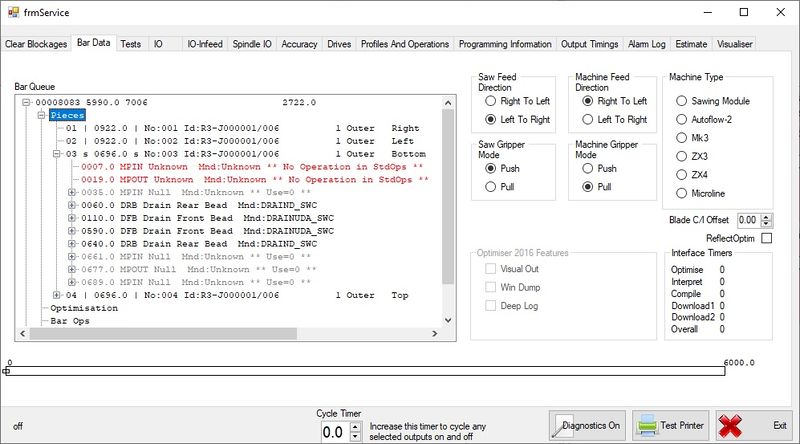Select piece row 01 0922.0 No:001
The height and width of the screenshot is (444, 800).
242,128
